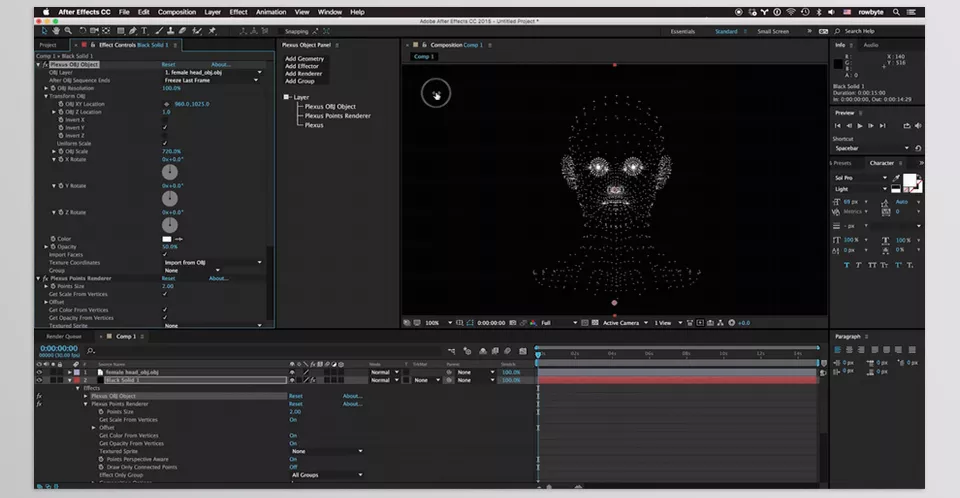Select the Selection arrow tool
960x498 pixels.
(x=43, y=31)
